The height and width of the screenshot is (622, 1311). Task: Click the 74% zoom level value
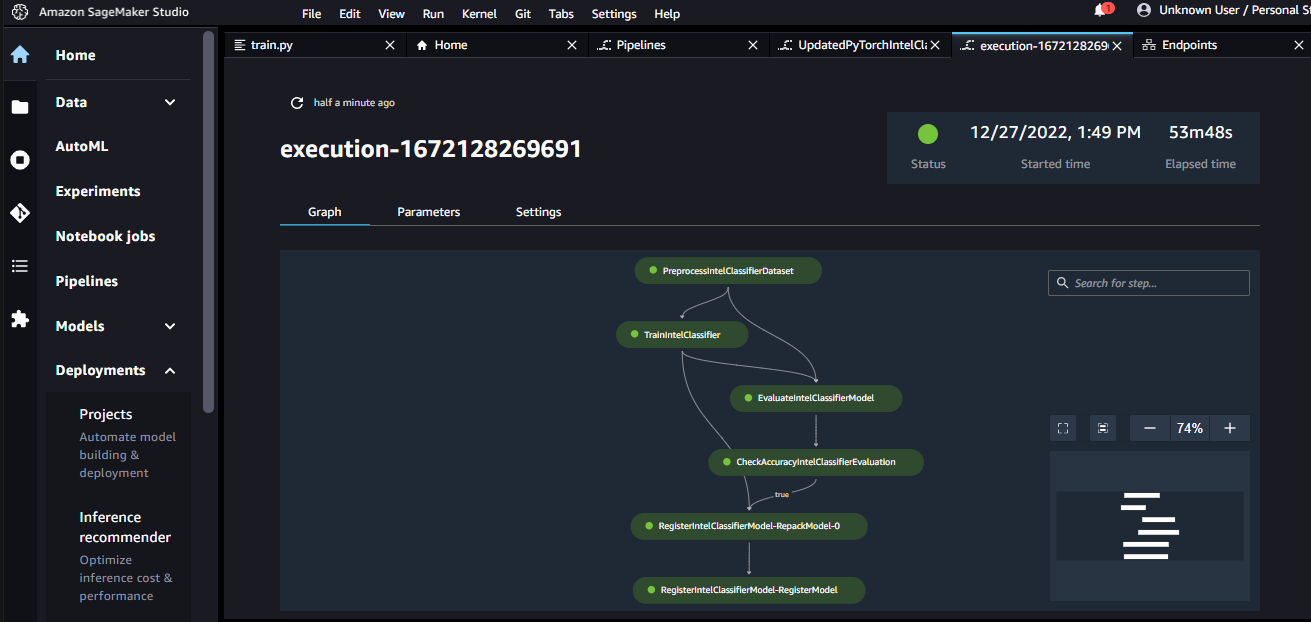[1190, 428]
